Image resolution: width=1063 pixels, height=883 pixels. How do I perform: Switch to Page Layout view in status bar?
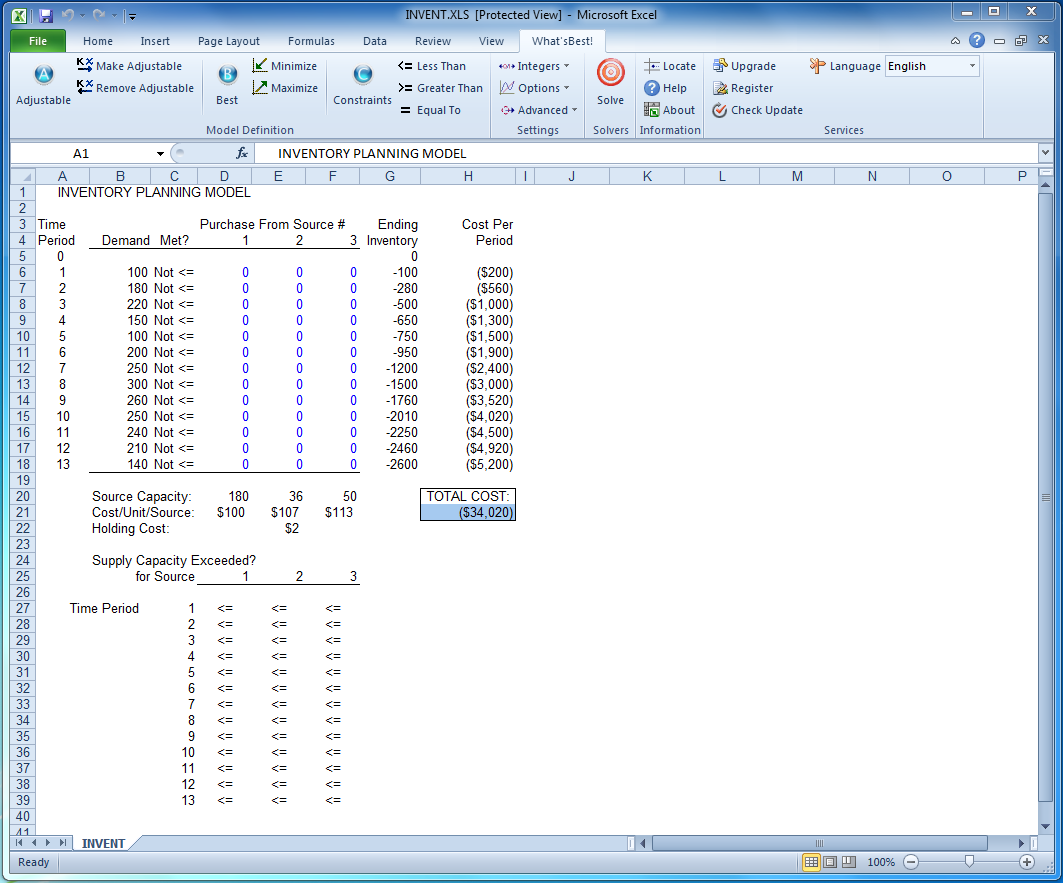coord(830,862)
